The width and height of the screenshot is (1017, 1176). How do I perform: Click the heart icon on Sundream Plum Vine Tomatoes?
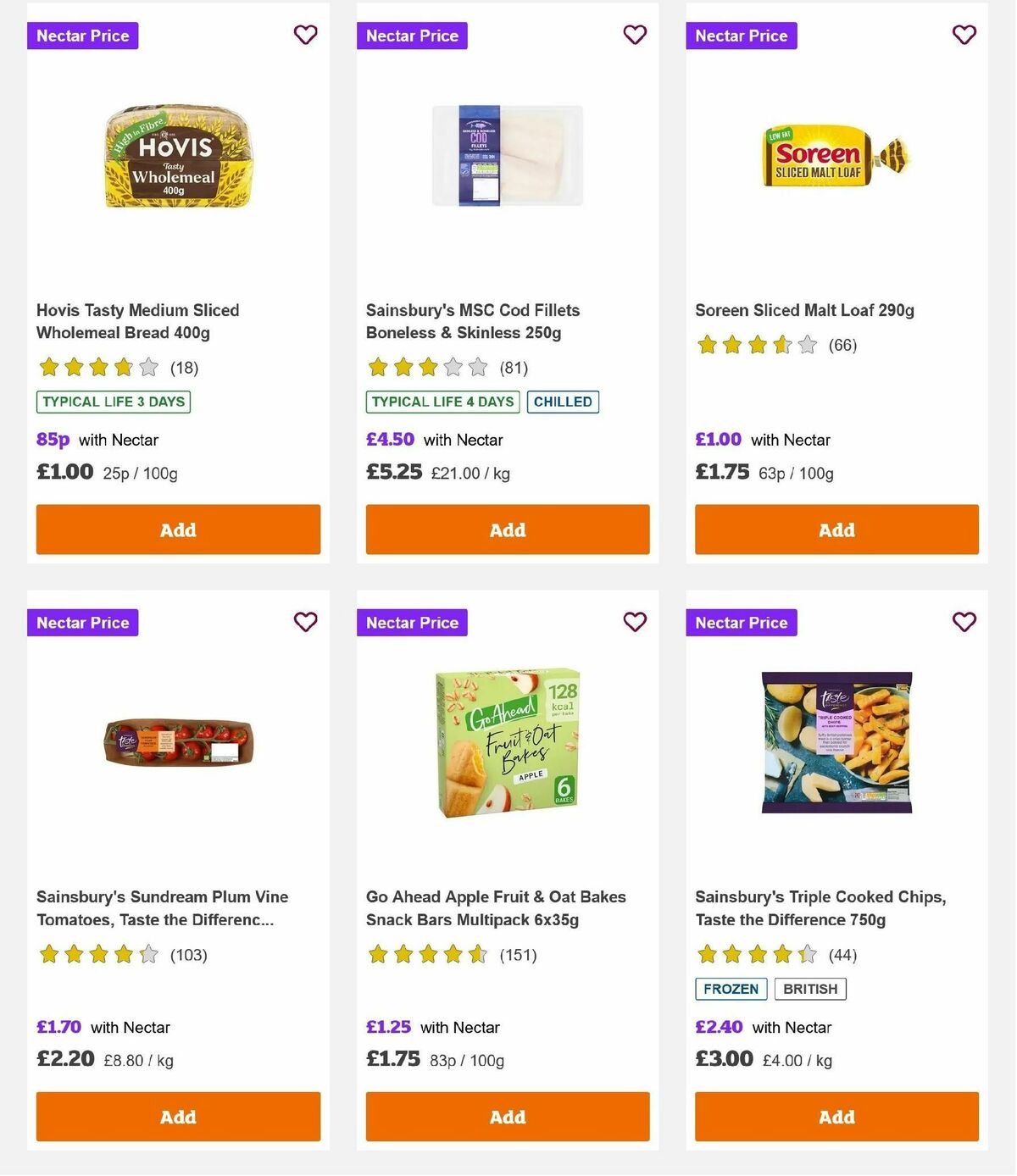point(305,622)
